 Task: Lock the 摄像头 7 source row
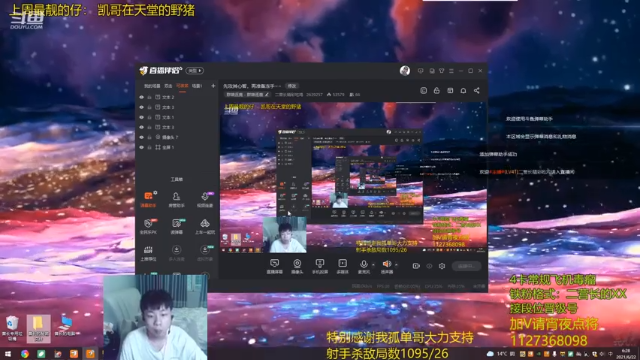click(x=149, y=137)
